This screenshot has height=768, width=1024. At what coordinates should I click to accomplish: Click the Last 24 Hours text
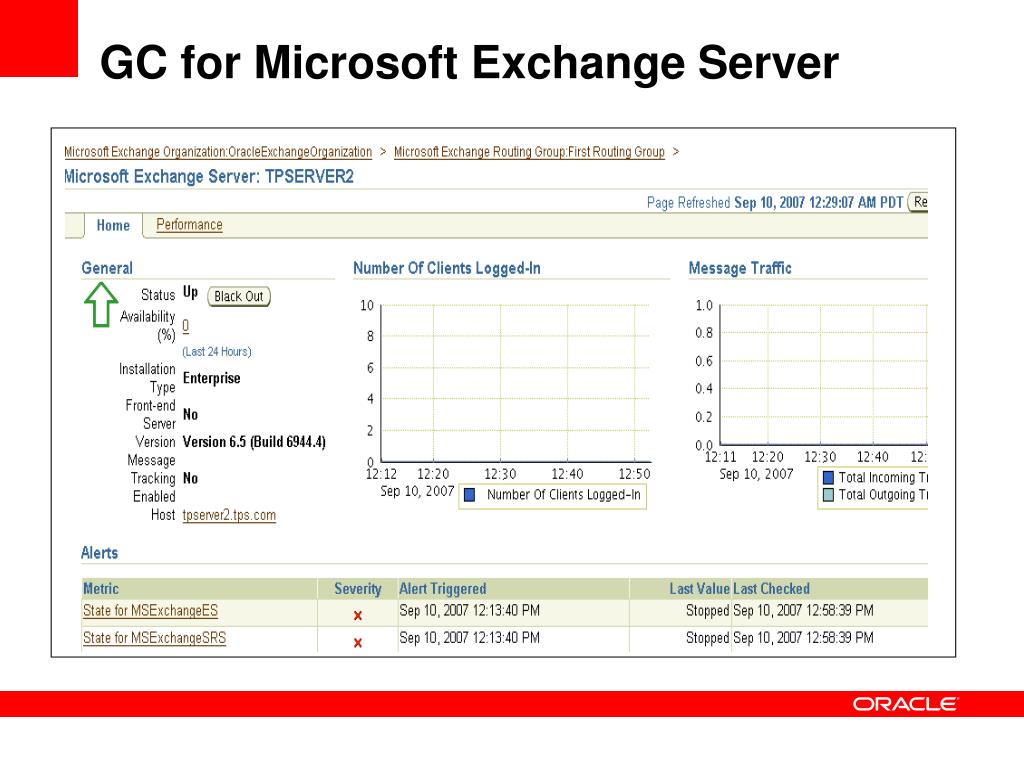point(217,351)
